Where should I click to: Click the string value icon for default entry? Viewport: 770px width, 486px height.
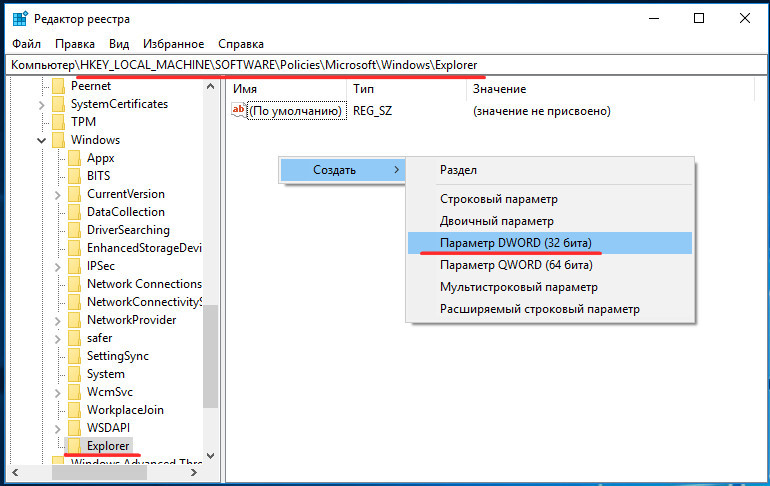pos(239,111)
